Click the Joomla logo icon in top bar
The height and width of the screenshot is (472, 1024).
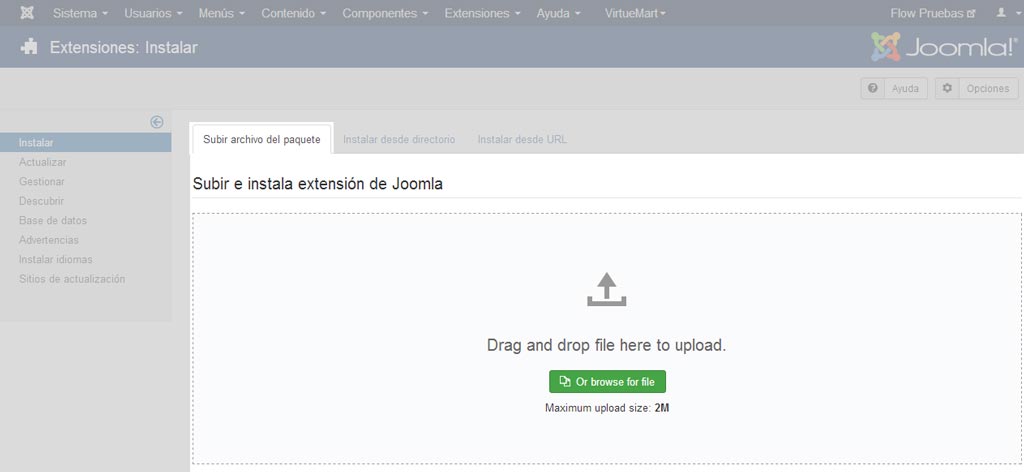[27, 13]
